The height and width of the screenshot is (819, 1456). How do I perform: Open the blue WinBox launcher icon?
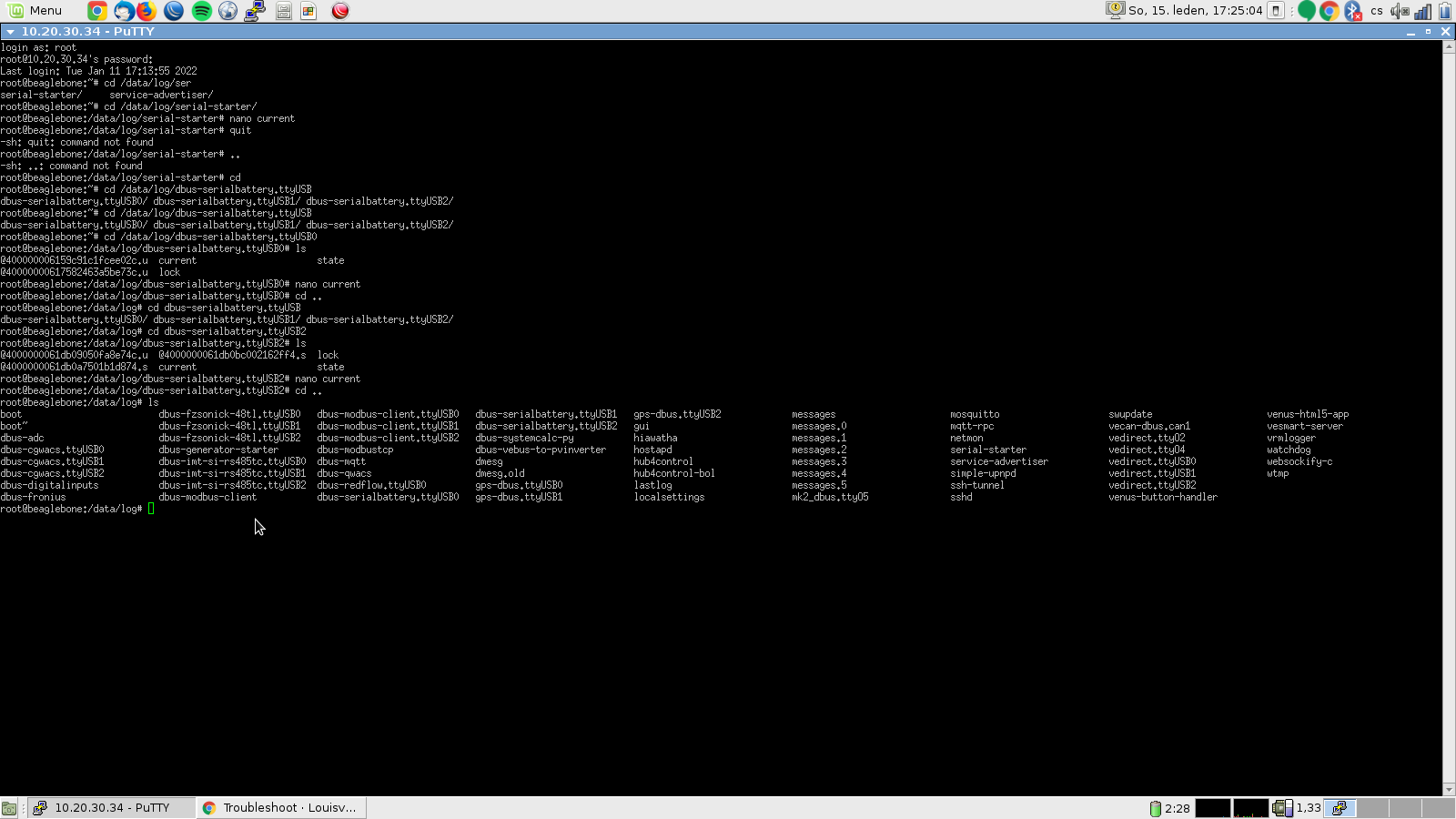pos(174,11)
